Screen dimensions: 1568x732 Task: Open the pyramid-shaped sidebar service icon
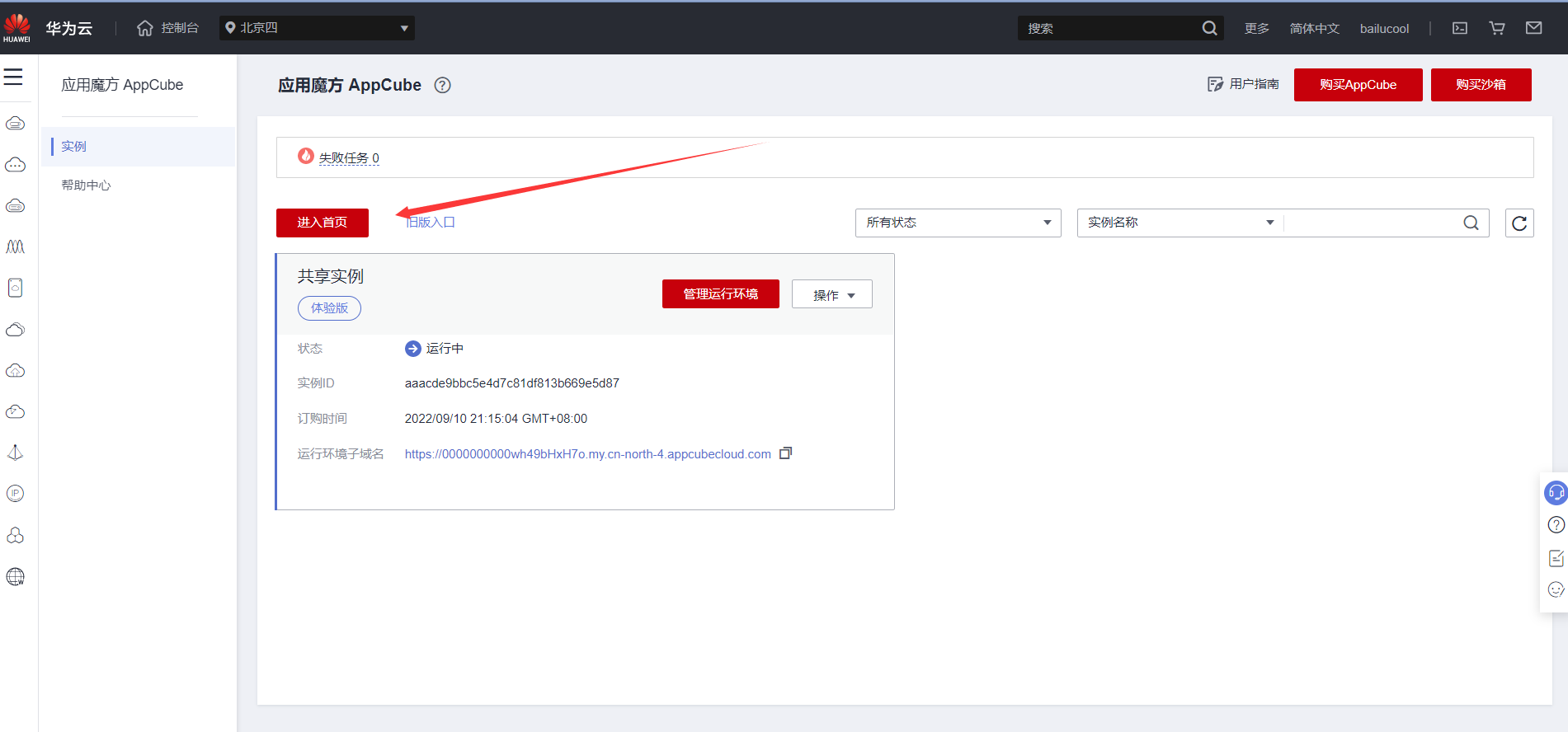15,453
